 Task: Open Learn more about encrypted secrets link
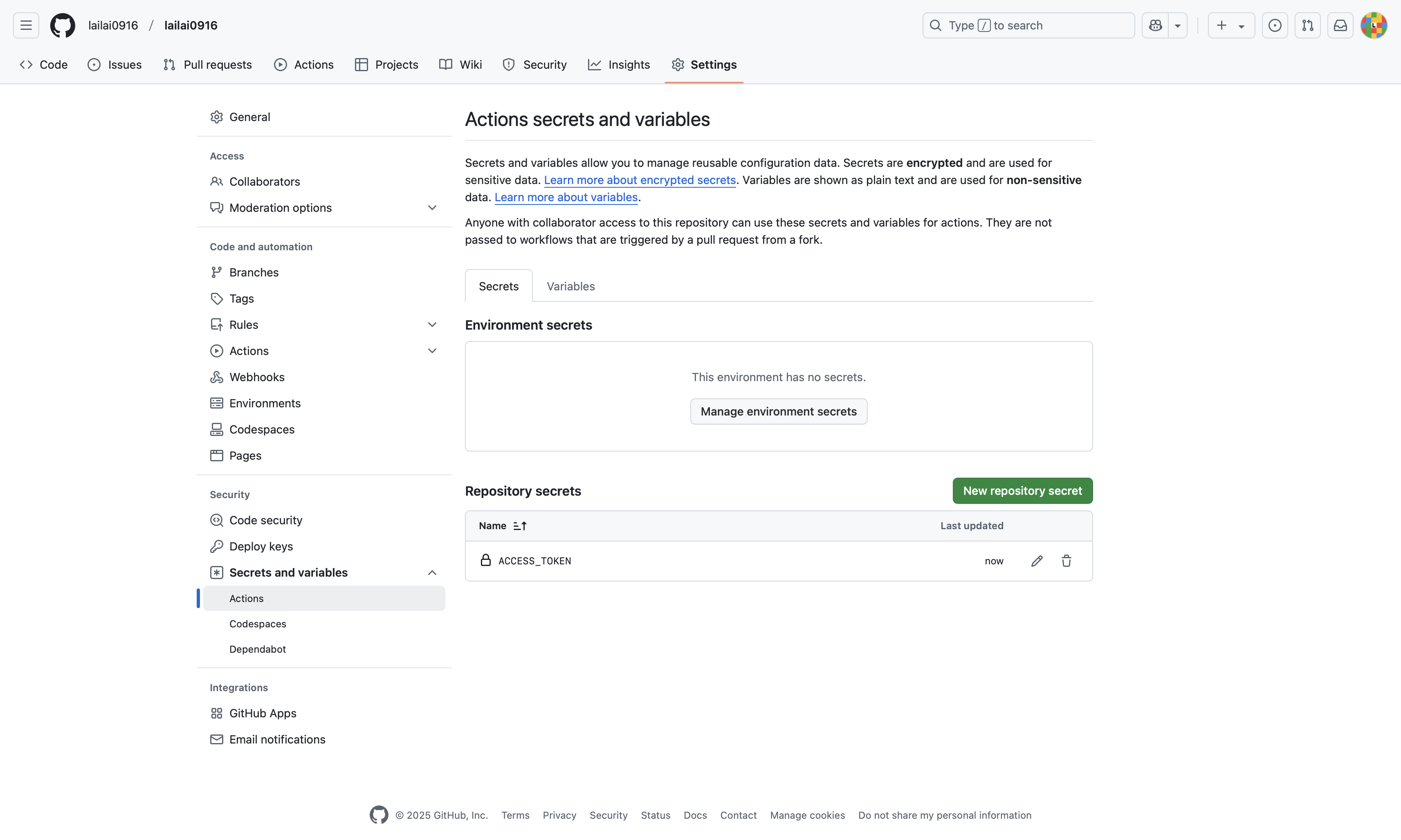coord(640,180)
